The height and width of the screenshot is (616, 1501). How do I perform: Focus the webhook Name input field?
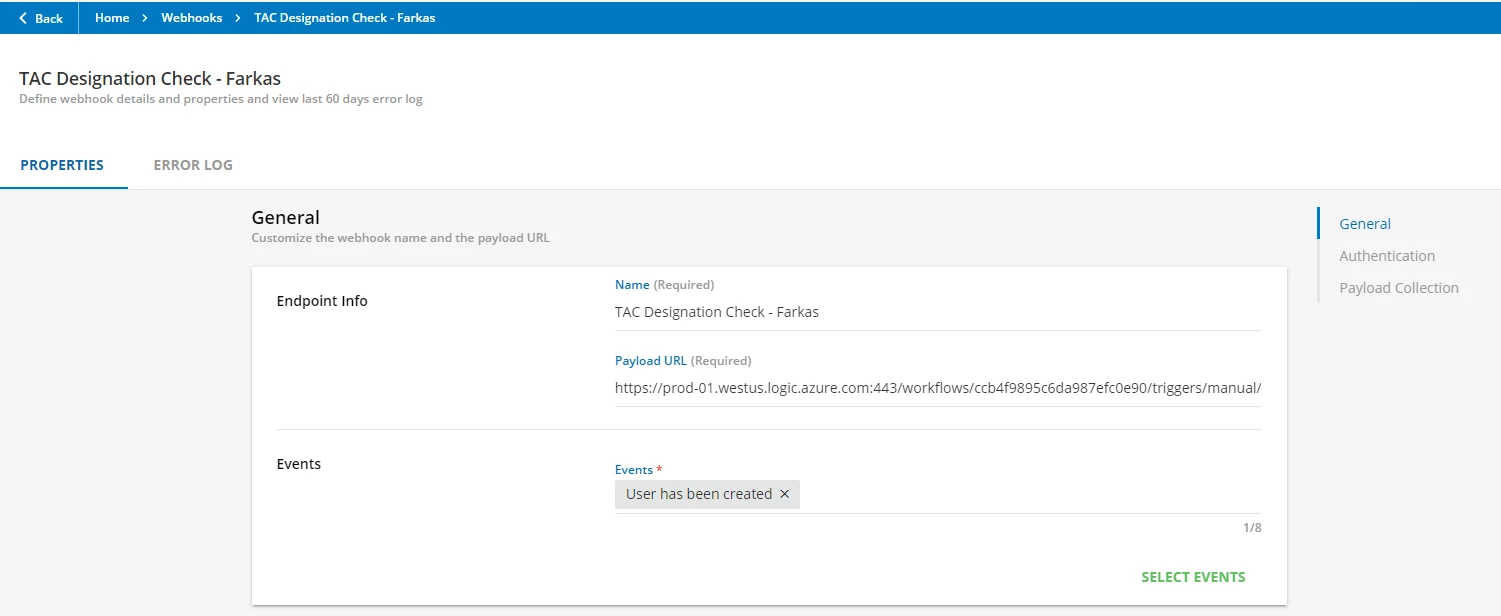point(937,312)
